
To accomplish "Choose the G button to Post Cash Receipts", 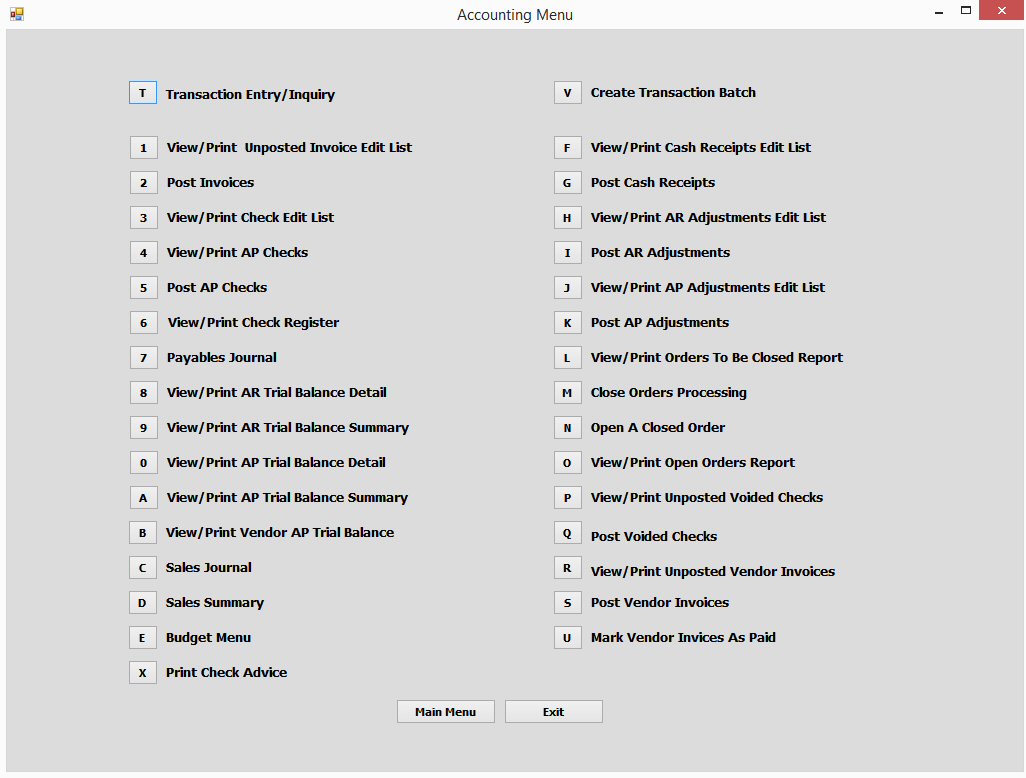I will (567, 183).
